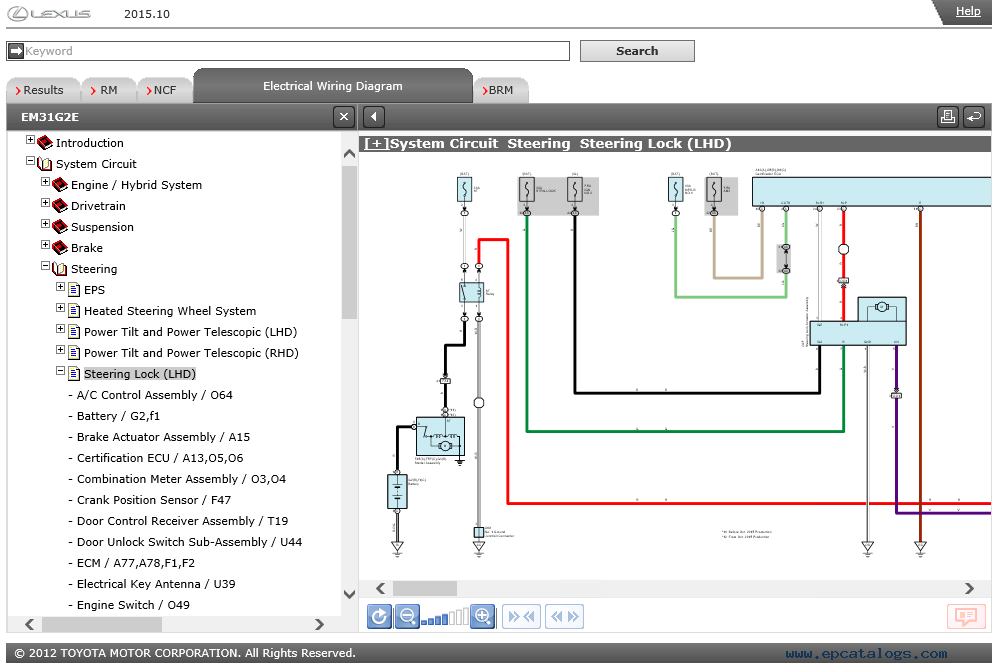Open the Results tab
998x670 pixels.
click(43, 90)
